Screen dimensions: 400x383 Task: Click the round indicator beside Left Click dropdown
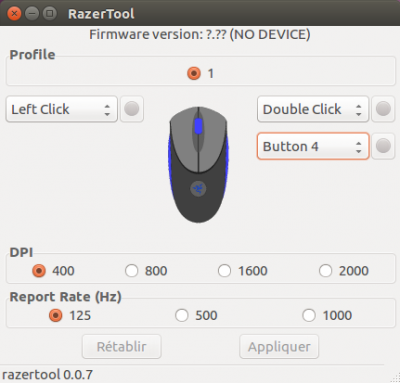coord(132,109)
